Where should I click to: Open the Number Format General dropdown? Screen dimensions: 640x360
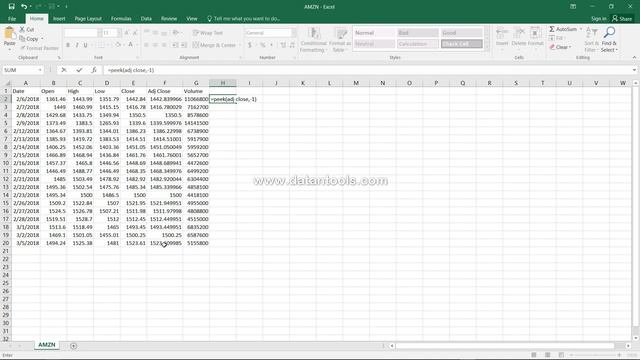293,33
